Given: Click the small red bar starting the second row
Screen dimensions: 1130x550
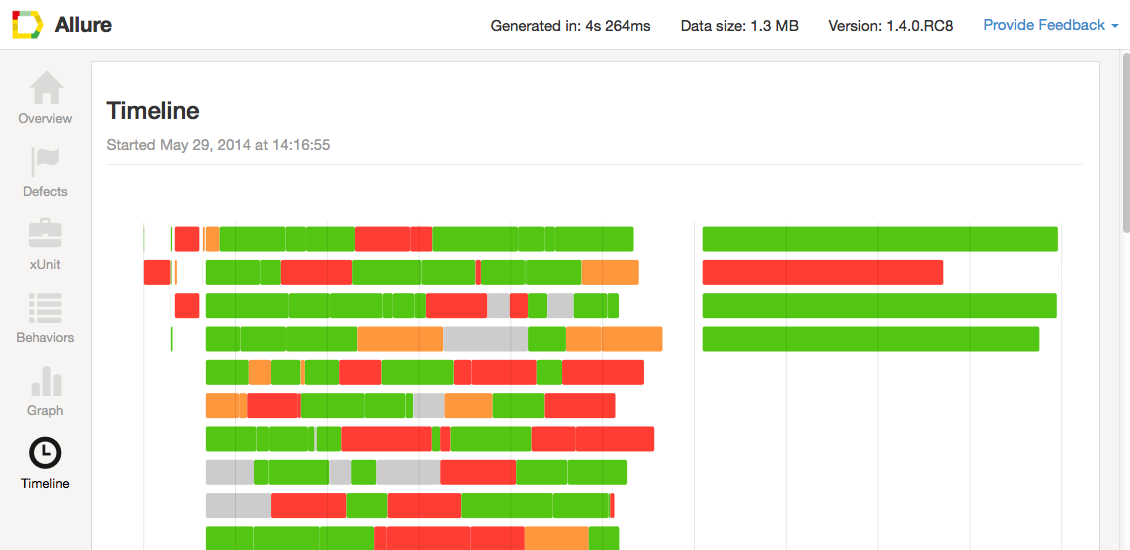Looking at the screenshot, I should point(157,272).
